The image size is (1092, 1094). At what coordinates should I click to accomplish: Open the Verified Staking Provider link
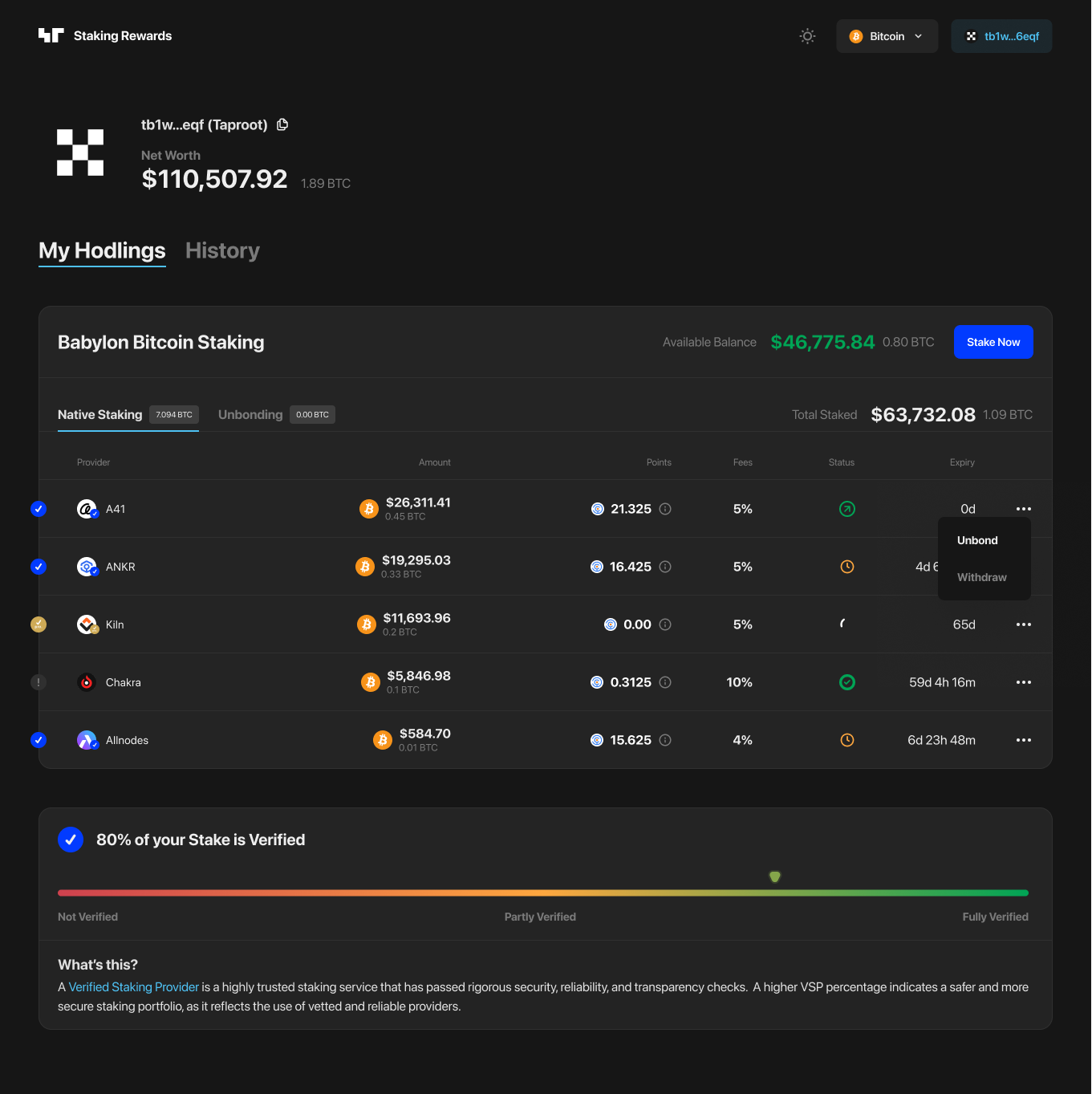click(x=133, y=987)
